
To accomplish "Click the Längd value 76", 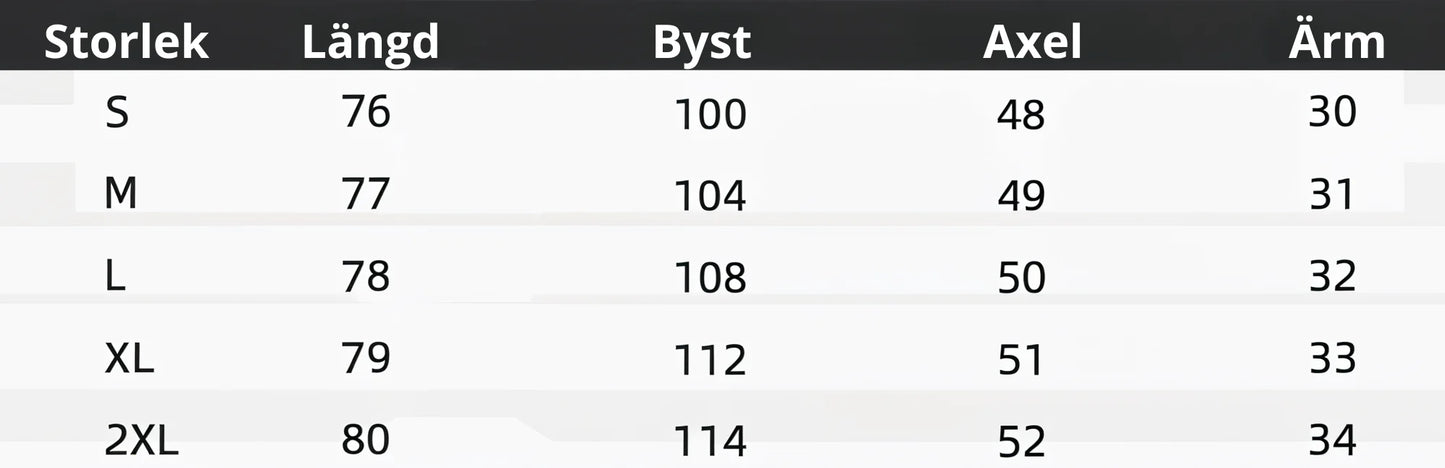I will click(365, 112).
